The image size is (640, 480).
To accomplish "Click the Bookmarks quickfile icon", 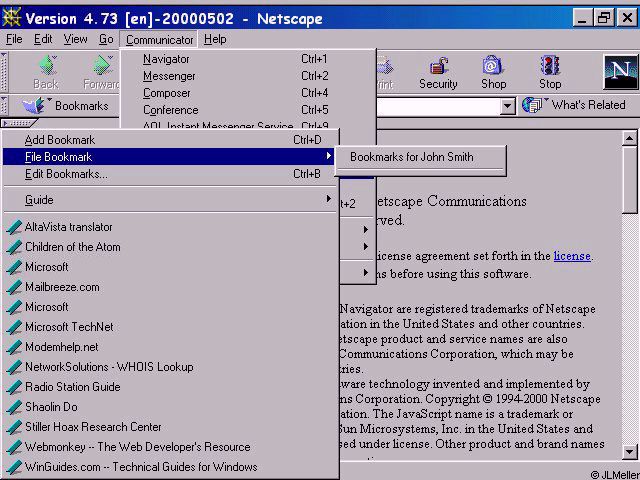I will (34, 106).
